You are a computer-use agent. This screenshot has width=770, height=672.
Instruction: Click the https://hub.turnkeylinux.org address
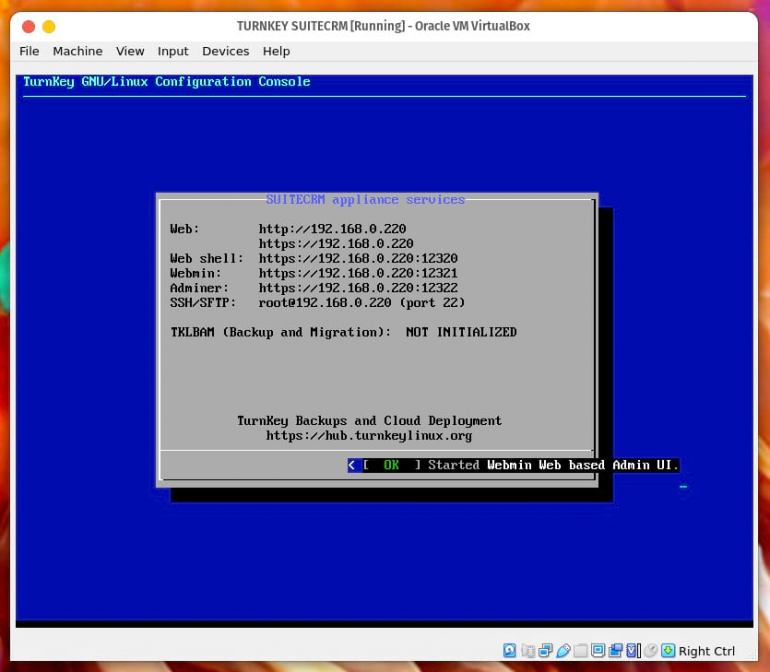[369, 436]
